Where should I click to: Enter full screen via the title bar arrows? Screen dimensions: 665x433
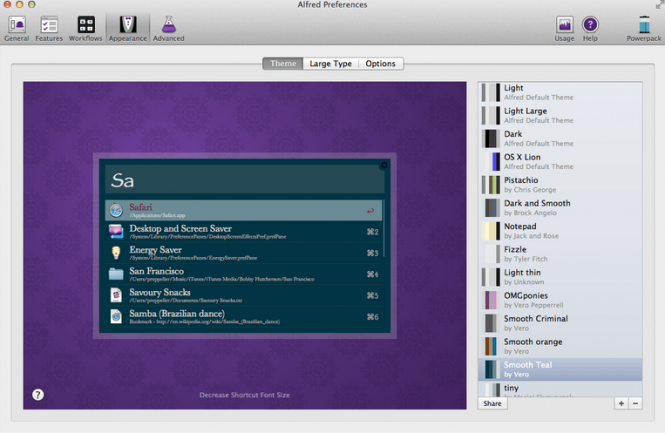pos(659,5)
